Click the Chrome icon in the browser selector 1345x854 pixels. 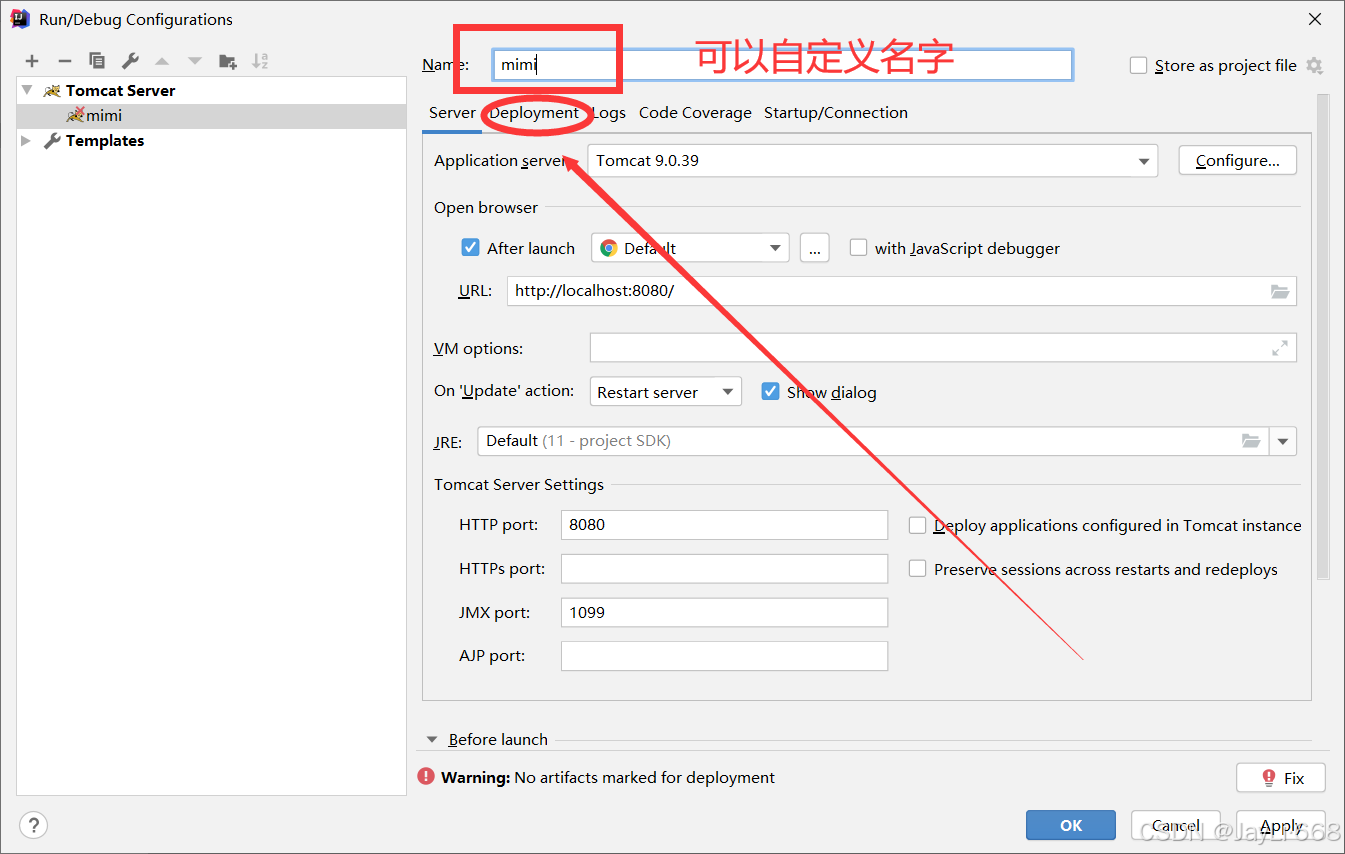point(608,248)
